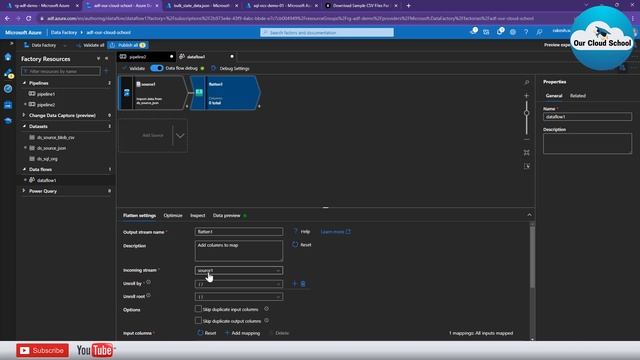Click the Help button in flatten settings
The width and height of the screenshot is (640, 360).
tap(301, 231)
